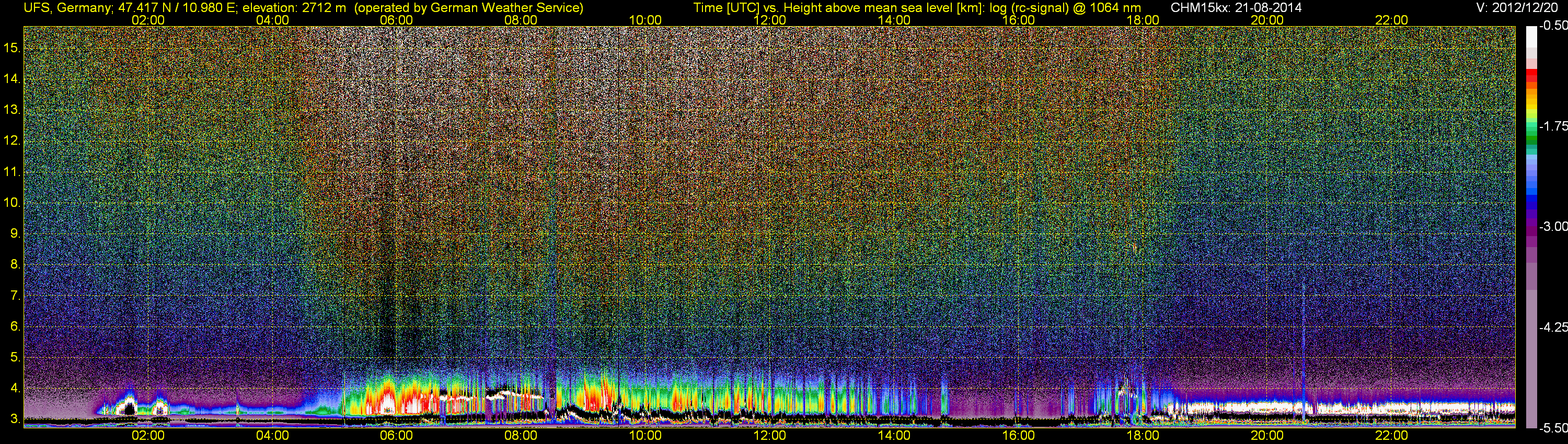Click the '3.' height axis label
This screenshot has width=1568, height=444.
tap(15, 419)
